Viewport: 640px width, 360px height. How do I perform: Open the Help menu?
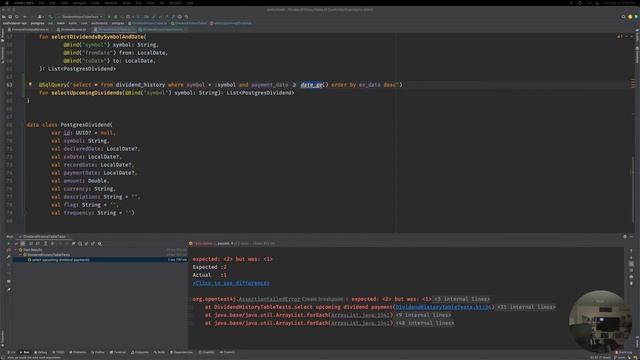point(190,3)
